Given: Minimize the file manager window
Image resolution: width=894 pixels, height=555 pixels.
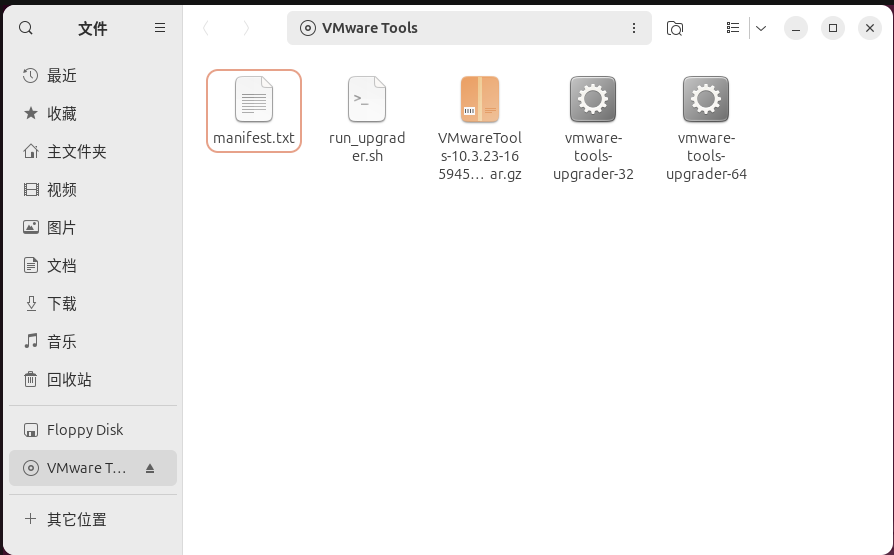Looking at the screenshot, I should pos(796,28).
